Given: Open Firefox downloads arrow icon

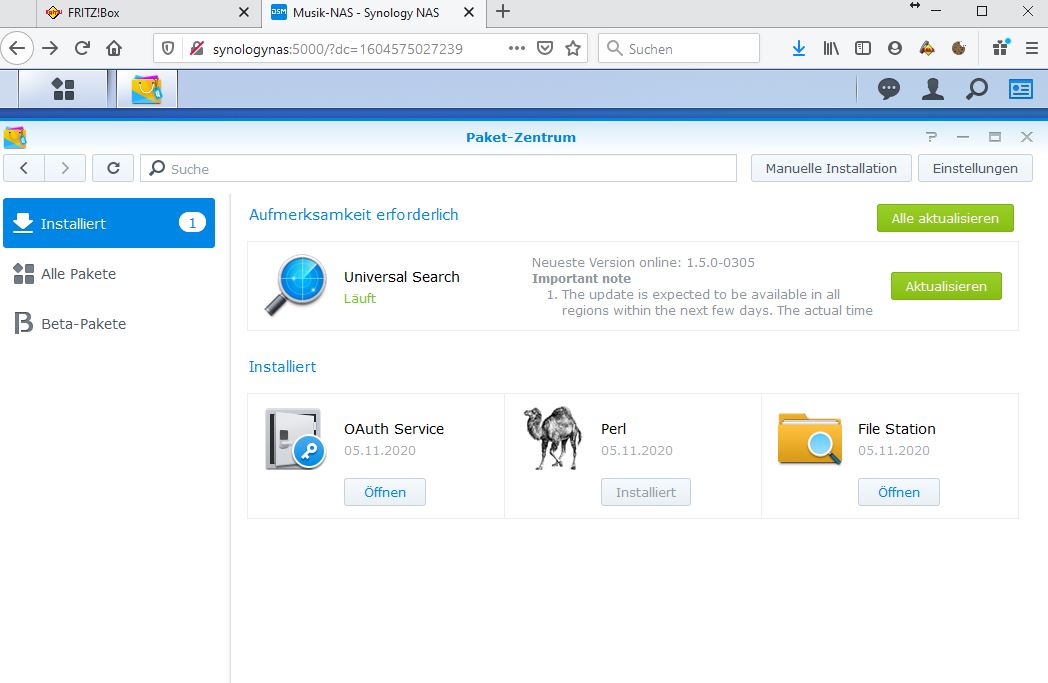Looking at the screenshot, I should pyautogui.click(x=799, y=48).
